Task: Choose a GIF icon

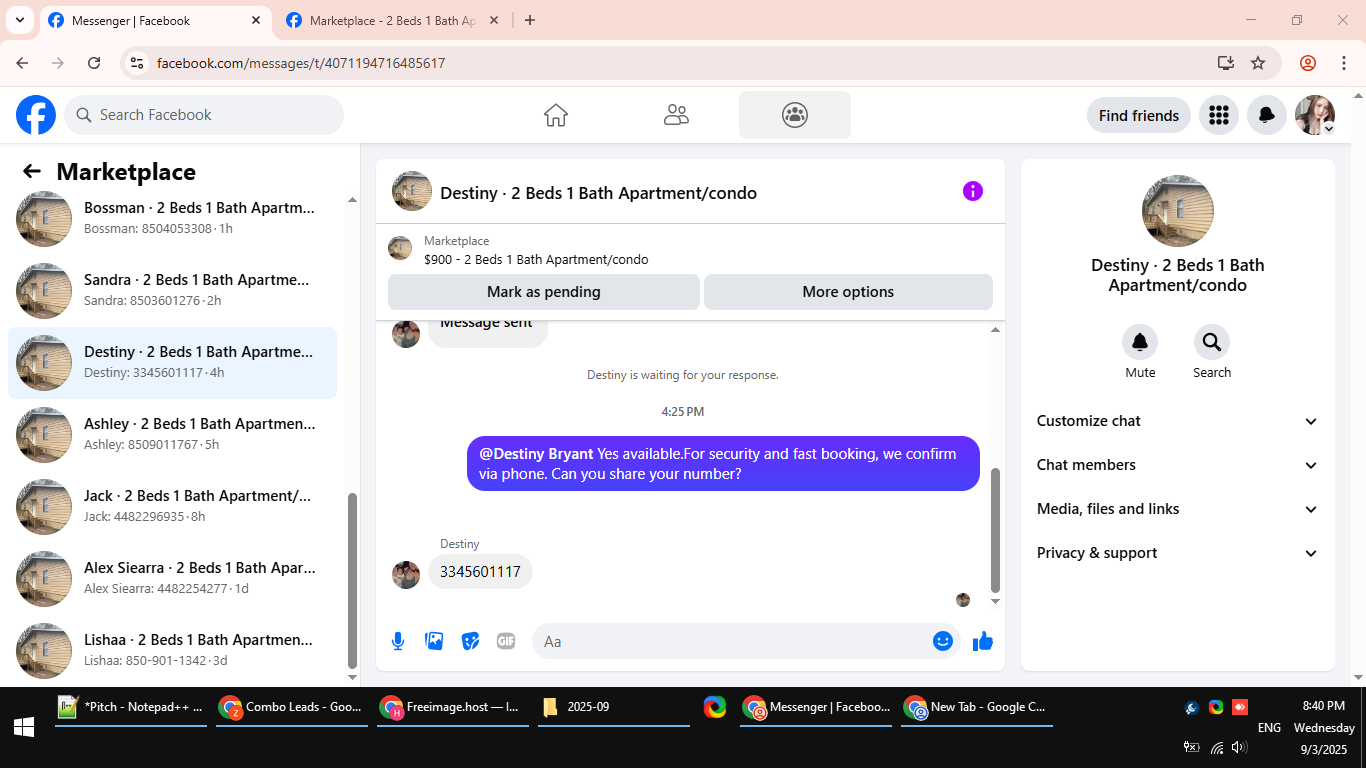Action: pos(506,641)
